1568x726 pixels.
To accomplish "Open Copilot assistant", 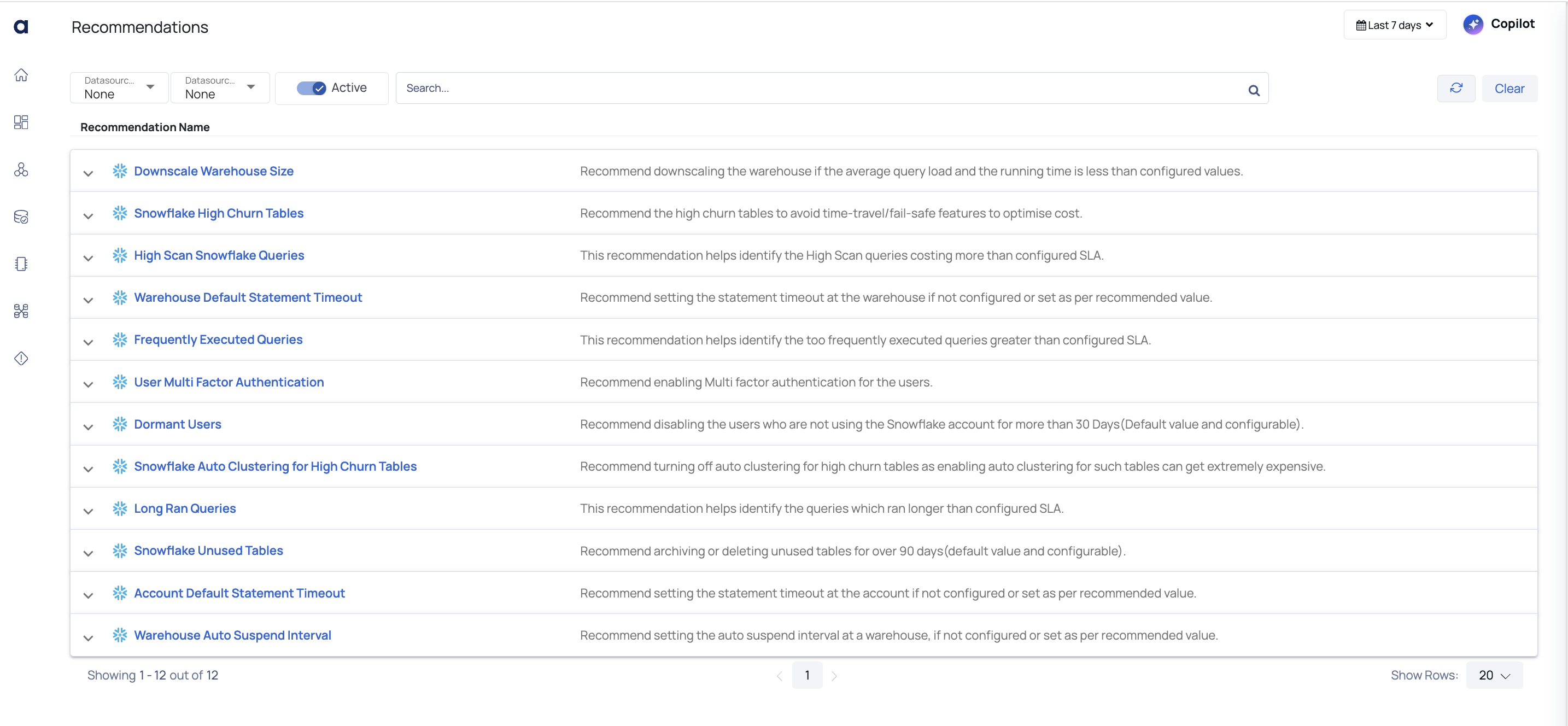I will pos(1499,25).
